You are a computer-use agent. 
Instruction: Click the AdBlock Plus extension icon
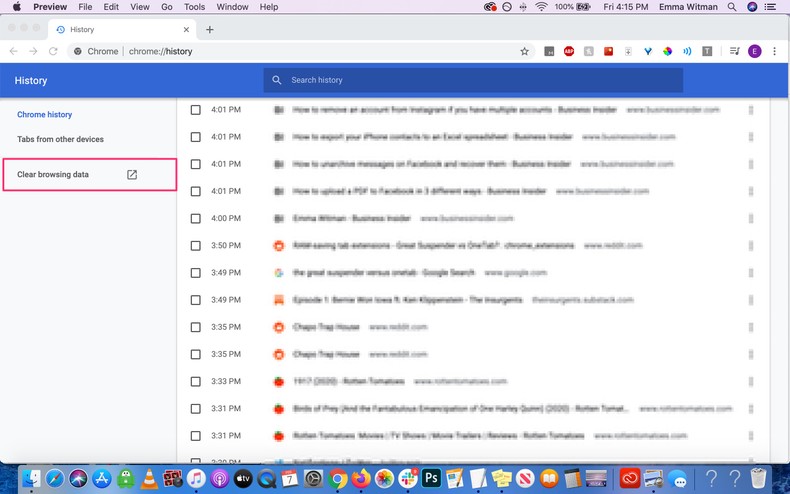(x=569, y=51)
